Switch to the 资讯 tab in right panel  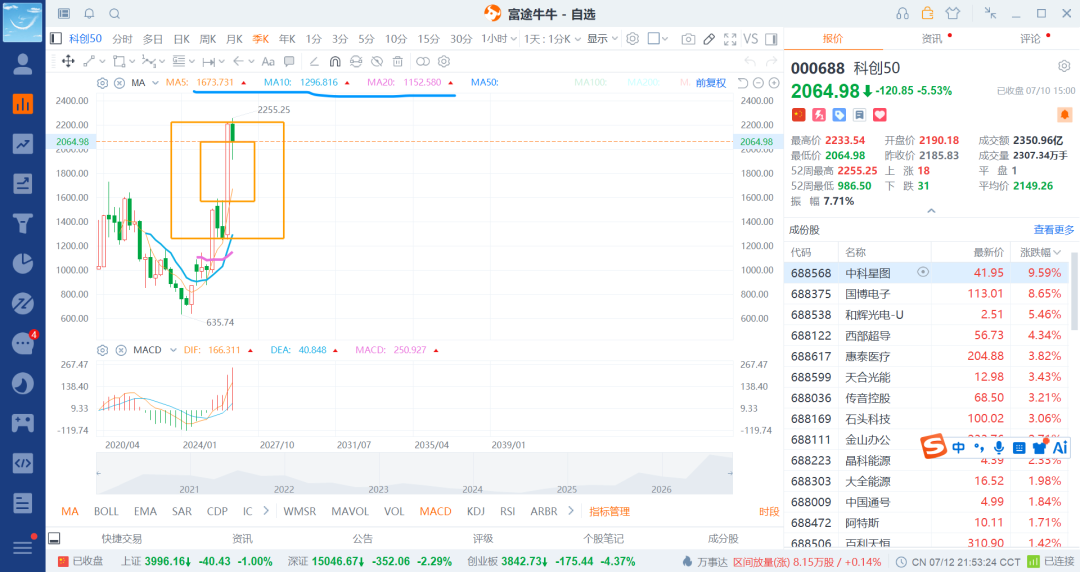click(932, 39)
